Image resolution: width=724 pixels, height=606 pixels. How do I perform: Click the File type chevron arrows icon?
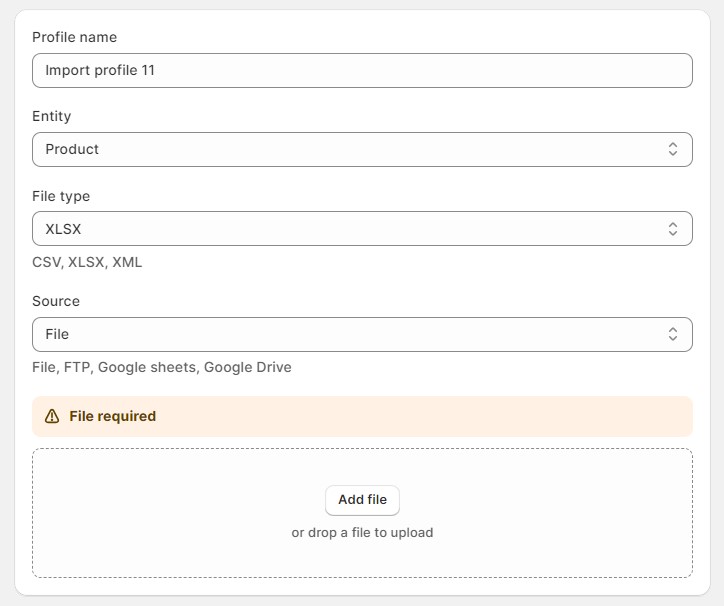click(x=673, y=229)
